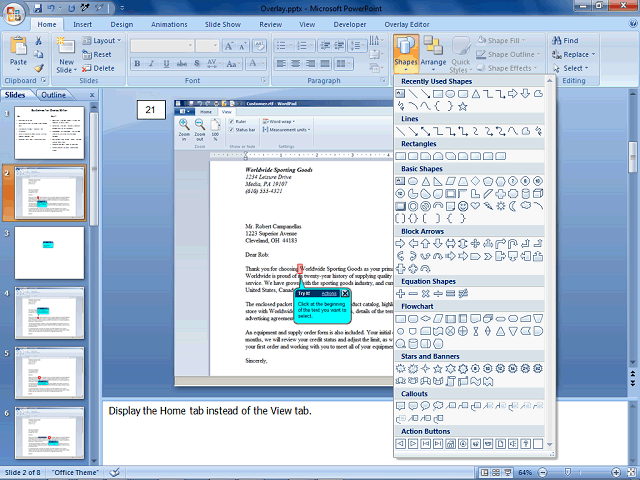Screen dimensions: 640x480
Task: Open Customize Quick Access Toolbar dropdown
Action: [122, 8]
